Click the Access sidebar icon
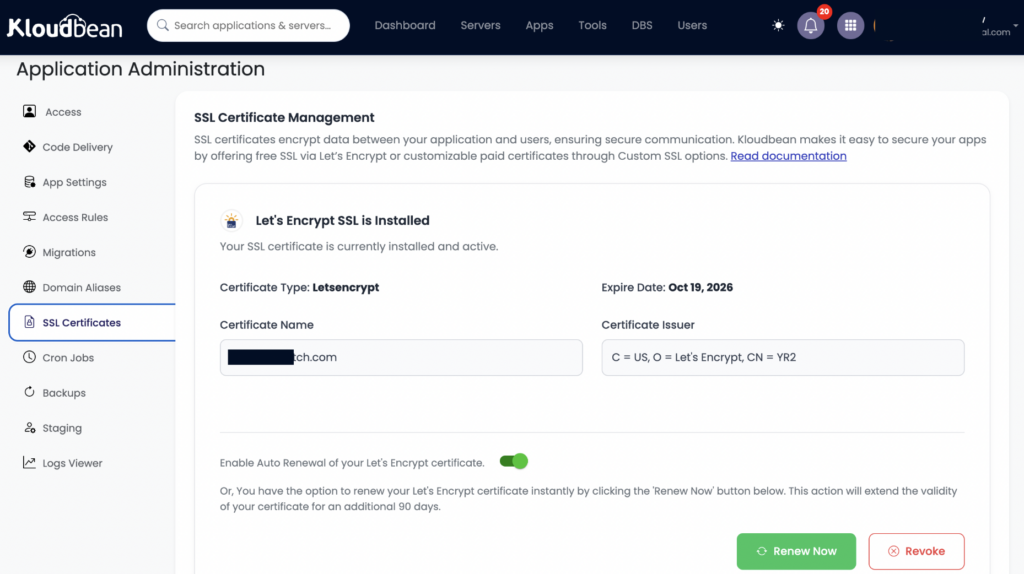This screenshot has width=1024, height=574. (x=29, y=111)
